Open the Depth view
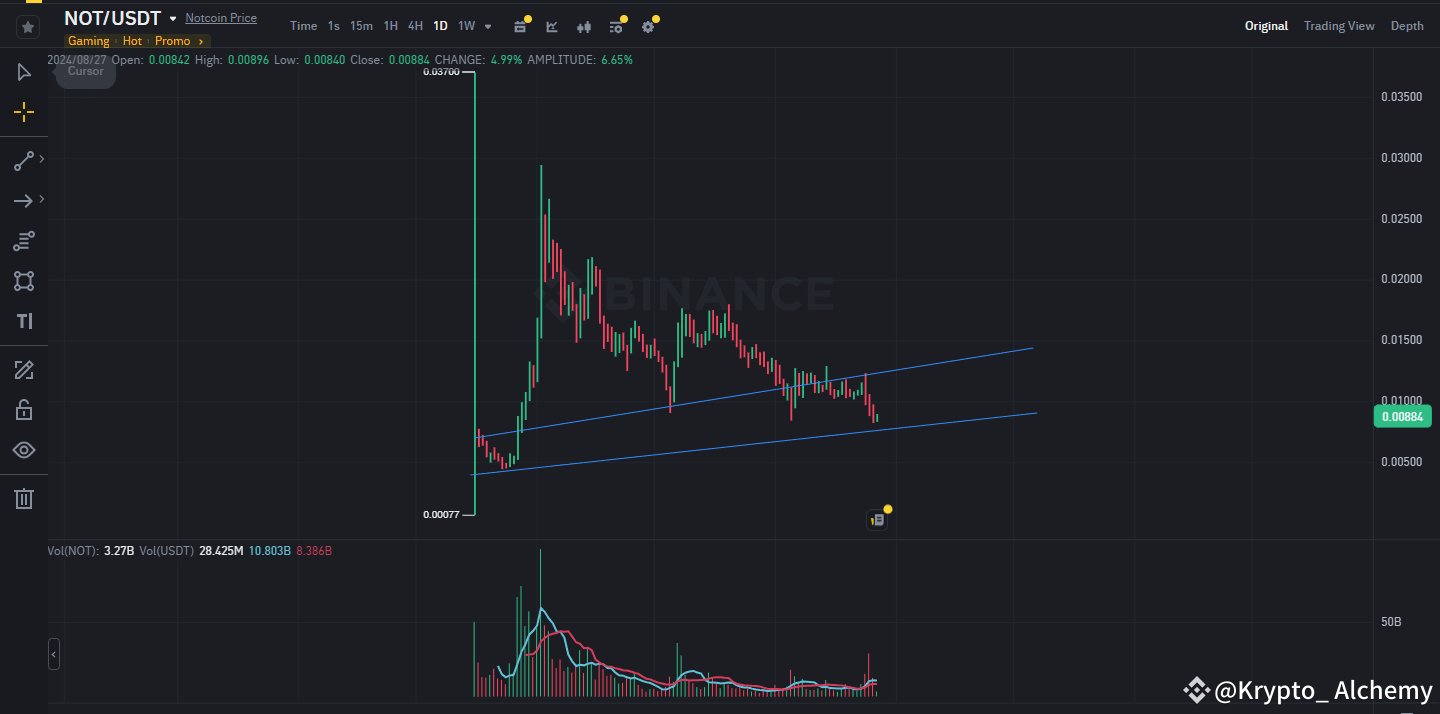Viewport: 1440px width, 714px height. pos(1407,25)
